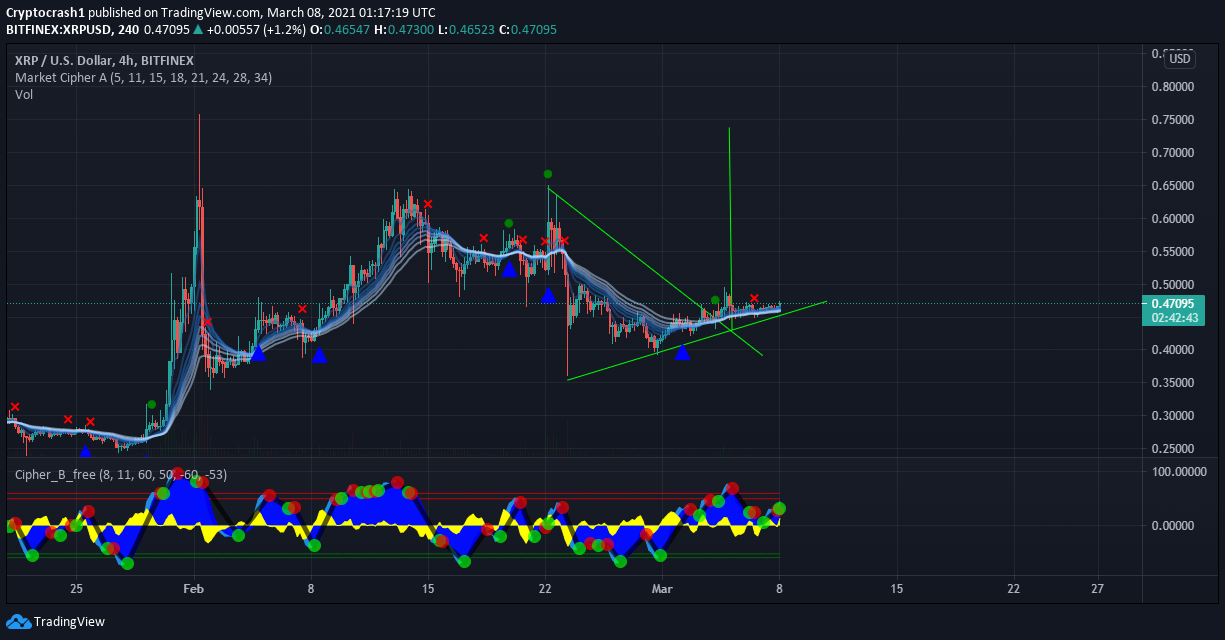Click the 0.70000 price axis label
Screen dimensions: 1225x640
[1172, 153]
